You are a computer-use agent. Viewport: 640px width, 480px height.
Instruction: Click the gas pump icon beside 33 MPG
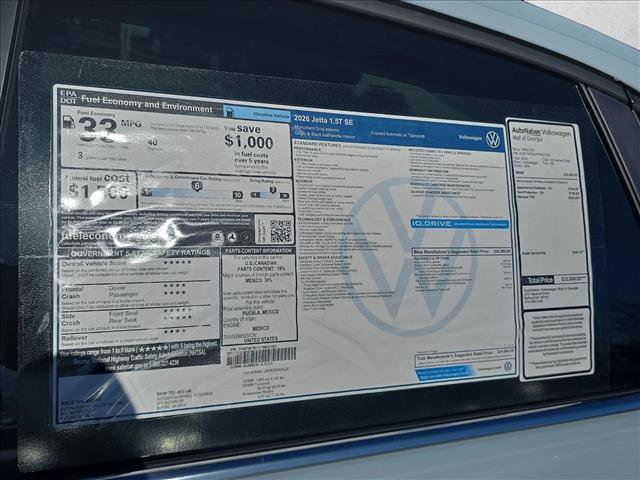69,122
